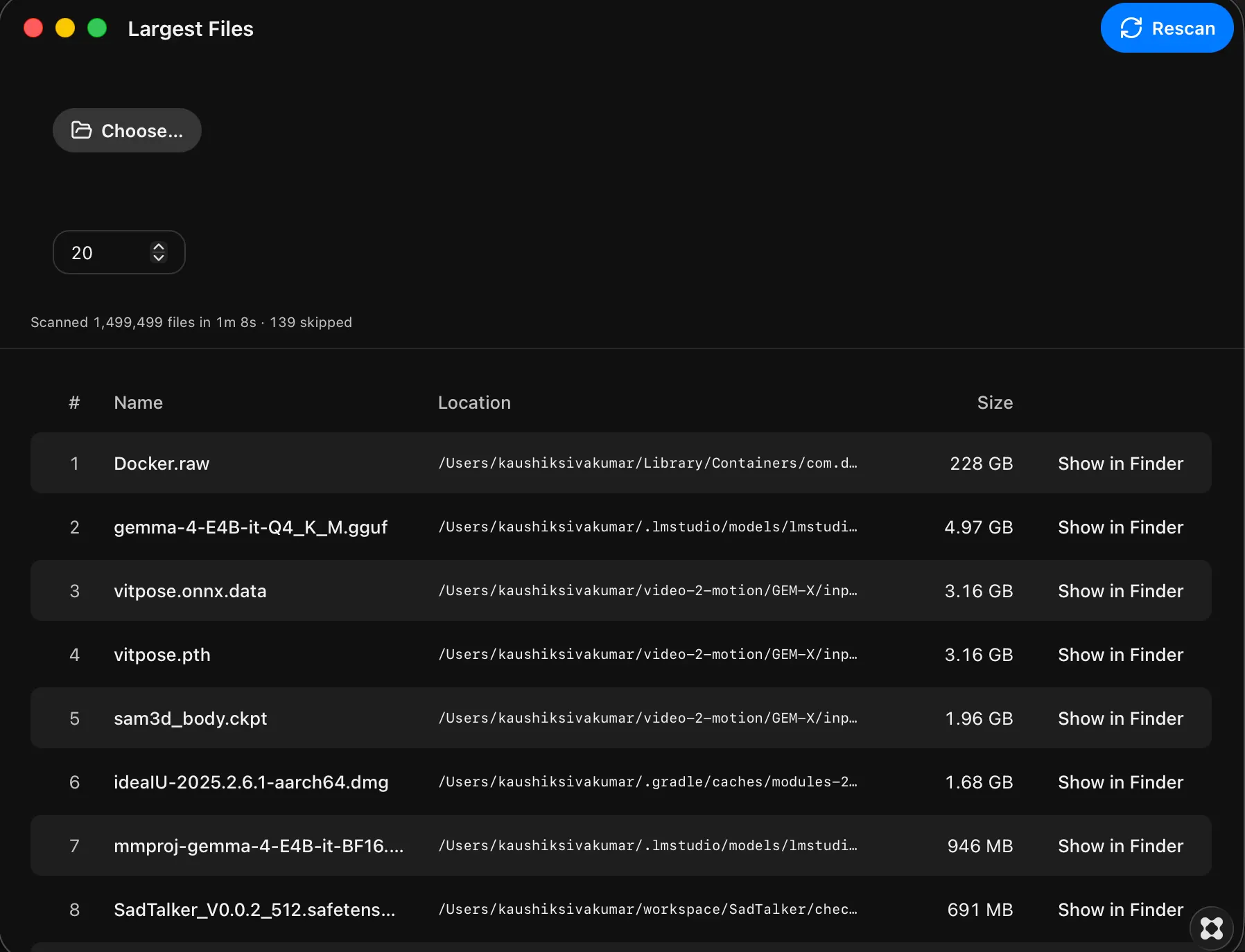
Task: Click the circular arrows icon in Rescan
Action: 1131,28
